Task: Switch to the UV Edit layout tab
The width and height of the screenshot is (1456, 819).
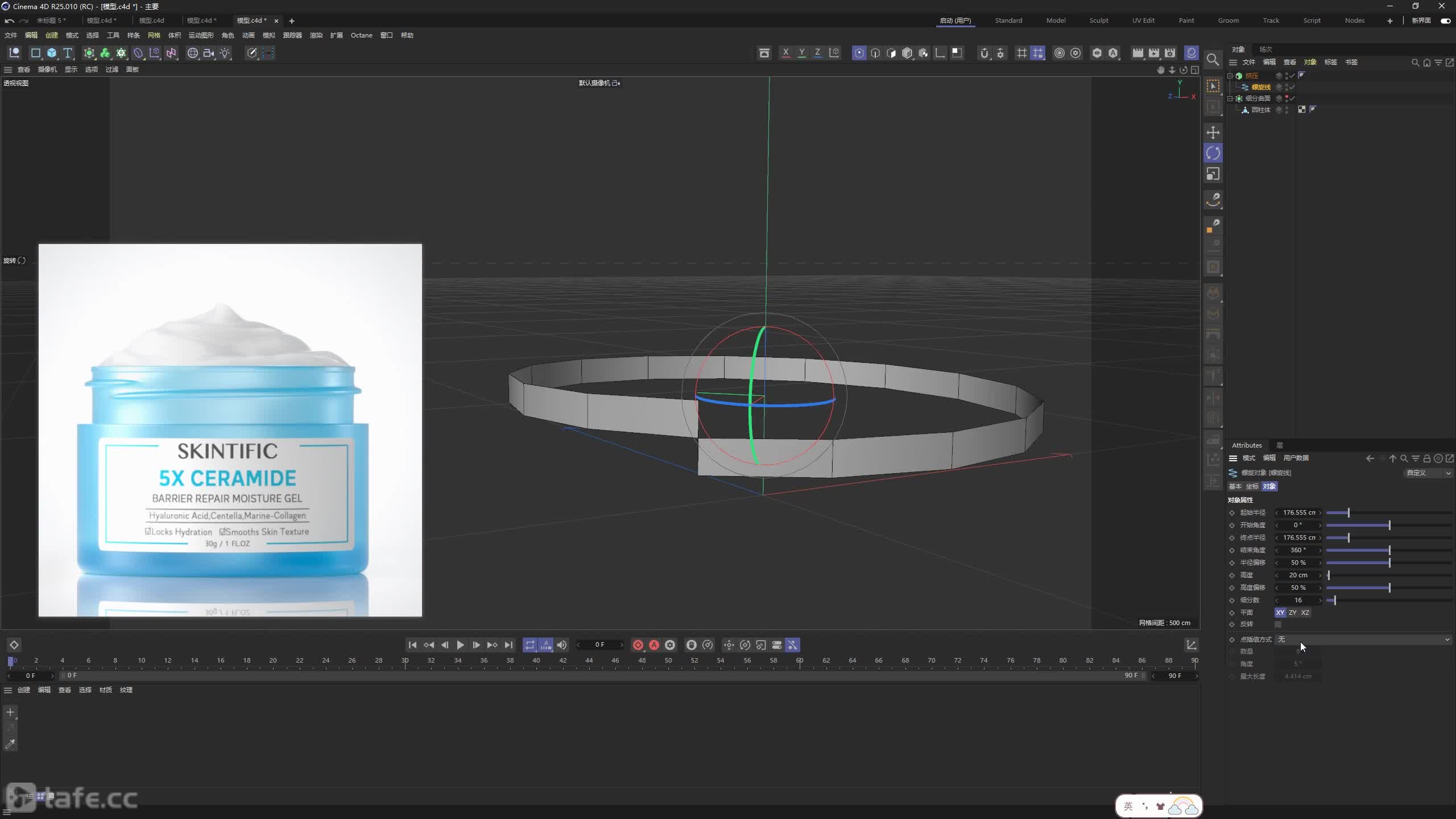Action: [x=1143, y=20]
